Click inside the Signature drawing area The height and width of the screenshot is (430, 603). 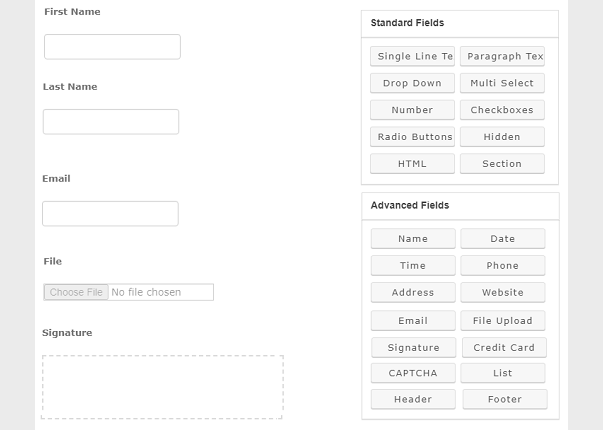tap(162, 387)
